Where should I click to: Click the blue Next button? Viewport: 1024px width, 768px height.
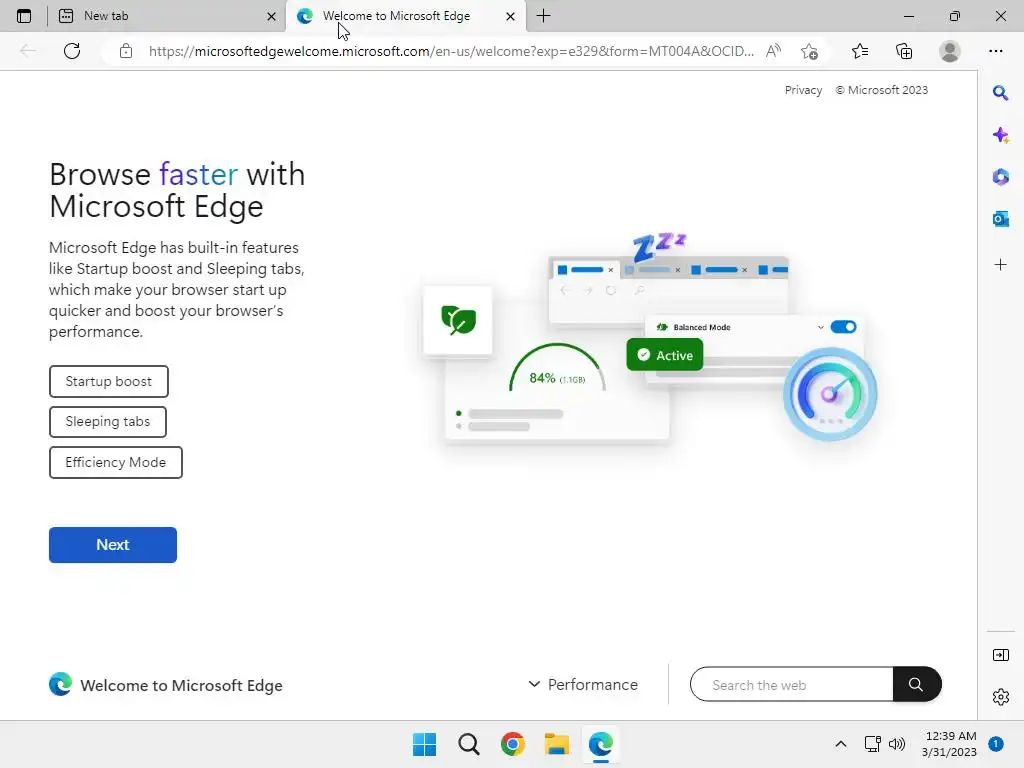(x=113, y=545)
